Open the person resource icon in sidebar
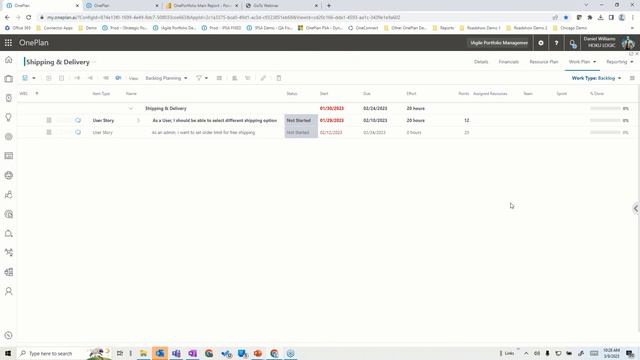This screenshot has height=360, width=640. click(x=9, y=291)
